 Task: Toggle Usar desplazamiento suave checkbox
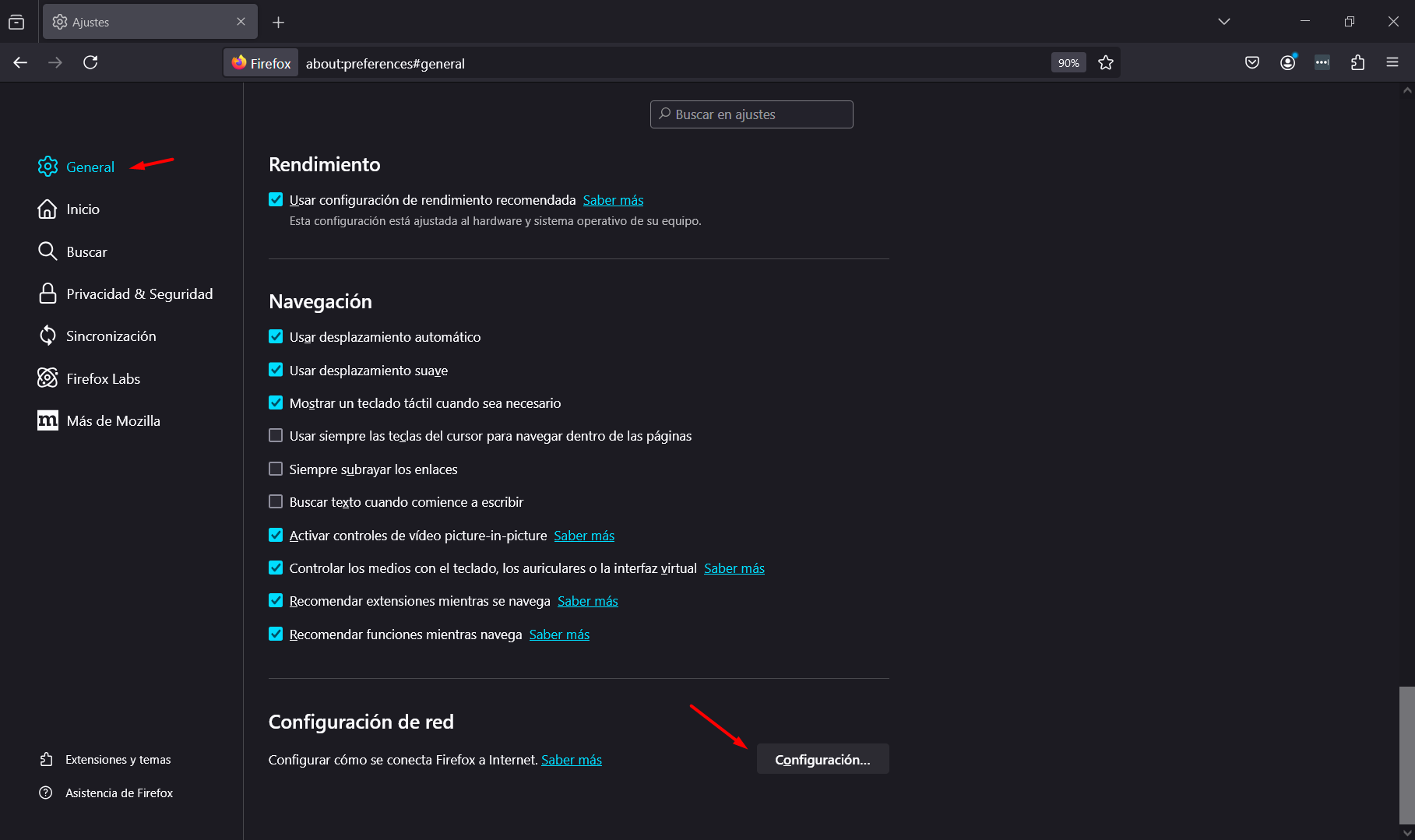tap(276, 370)
